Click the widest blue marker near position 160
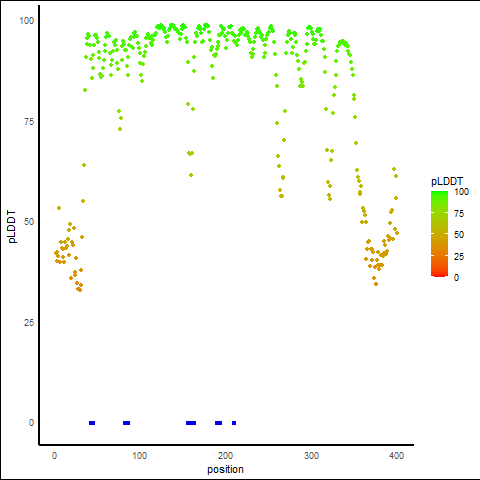Screen dimensions: 480x480 191,423
